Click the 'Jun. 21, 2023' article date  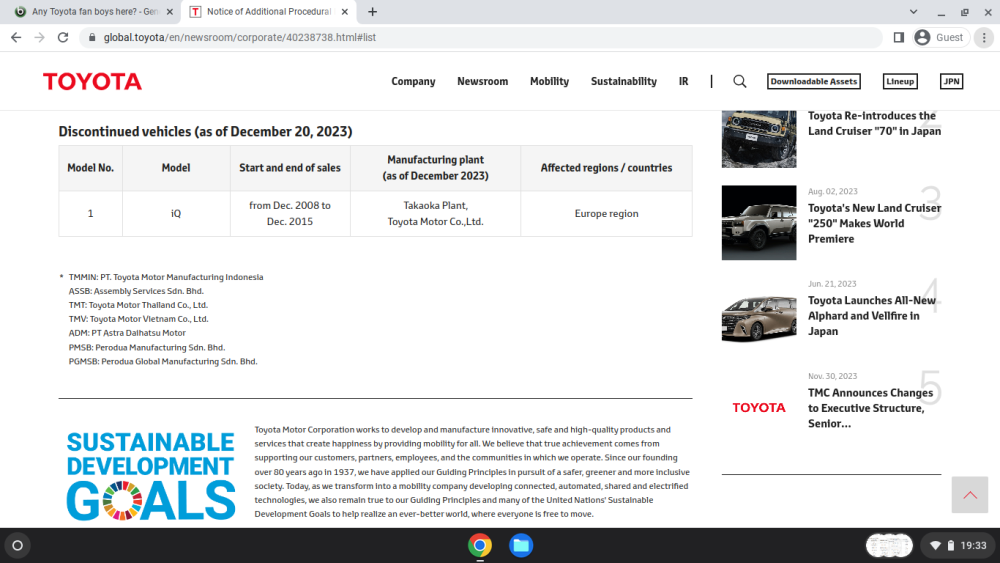tap(832, 284)
